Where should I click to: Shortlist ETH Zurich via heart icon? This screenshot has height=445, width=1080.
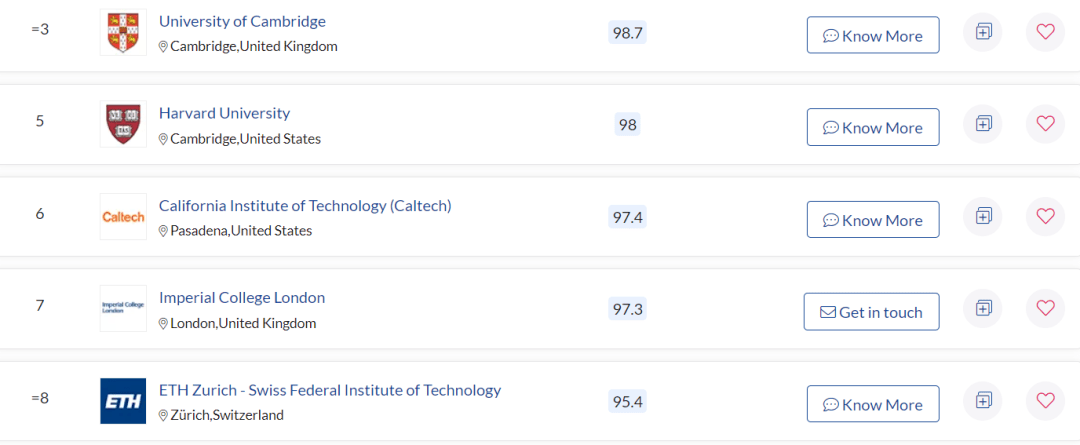pos(1046,400)
